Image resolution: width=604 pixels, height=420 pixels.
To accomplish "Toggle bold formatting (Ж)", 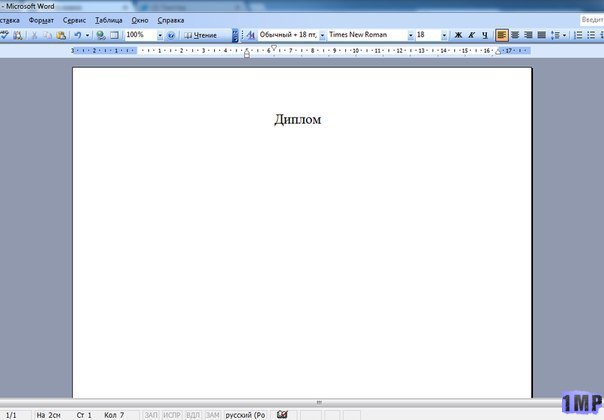I will click(459, 35).
